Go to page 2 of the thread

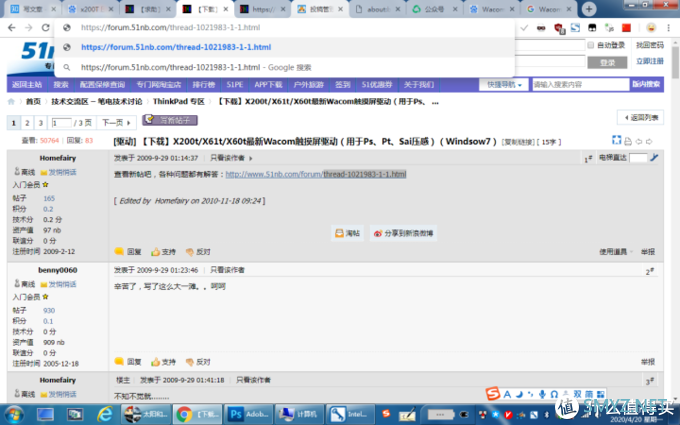click(x=27, y=123)
